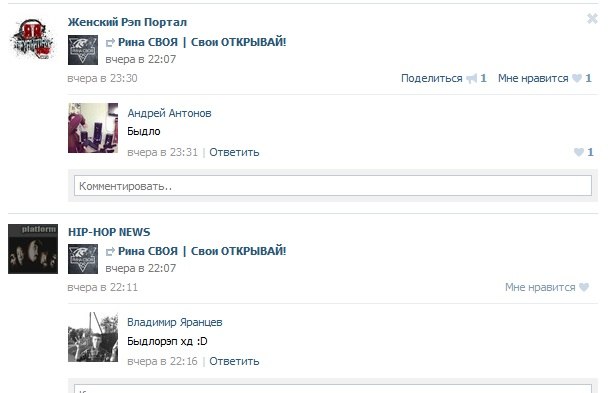Screen dimensions: 612x393
Task: Click Поделиться on the first post
Action: click(x=432, y=78)
